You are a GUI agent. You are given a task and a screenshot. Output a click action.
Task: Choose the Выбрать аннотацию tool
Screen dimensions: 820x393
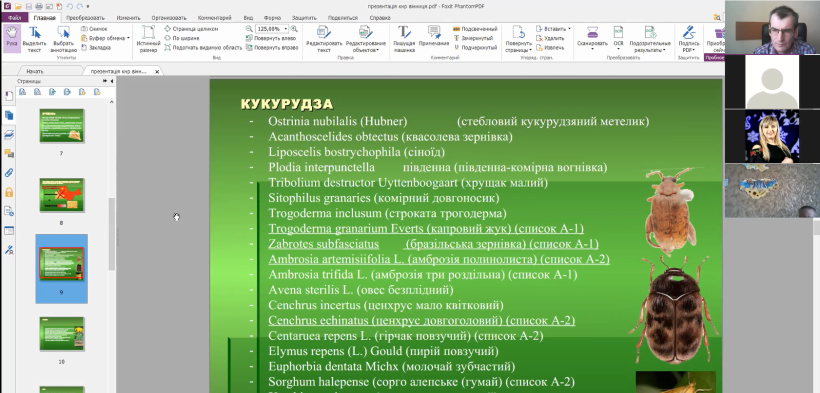click(x=63, y=38)
